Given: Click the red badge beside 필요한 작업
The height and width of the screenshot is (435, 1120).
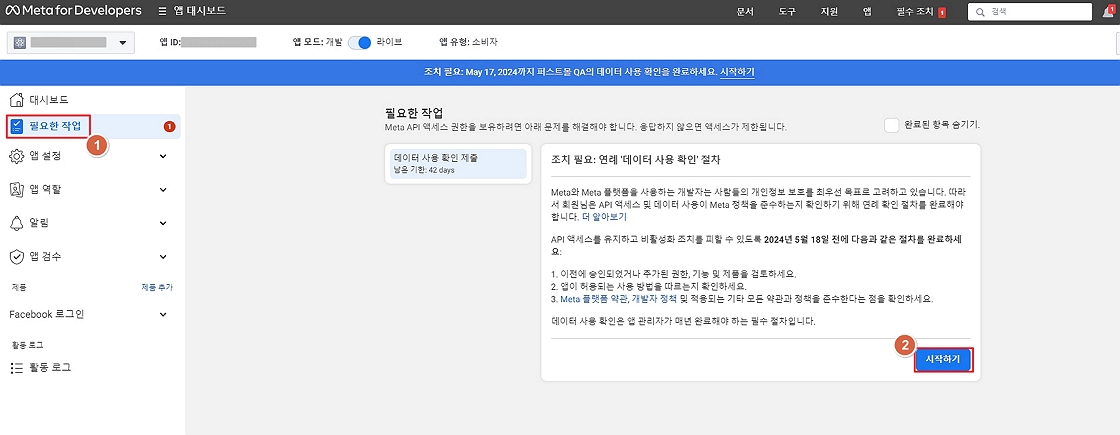Looking at the screenshot, I should click(169, 127).
